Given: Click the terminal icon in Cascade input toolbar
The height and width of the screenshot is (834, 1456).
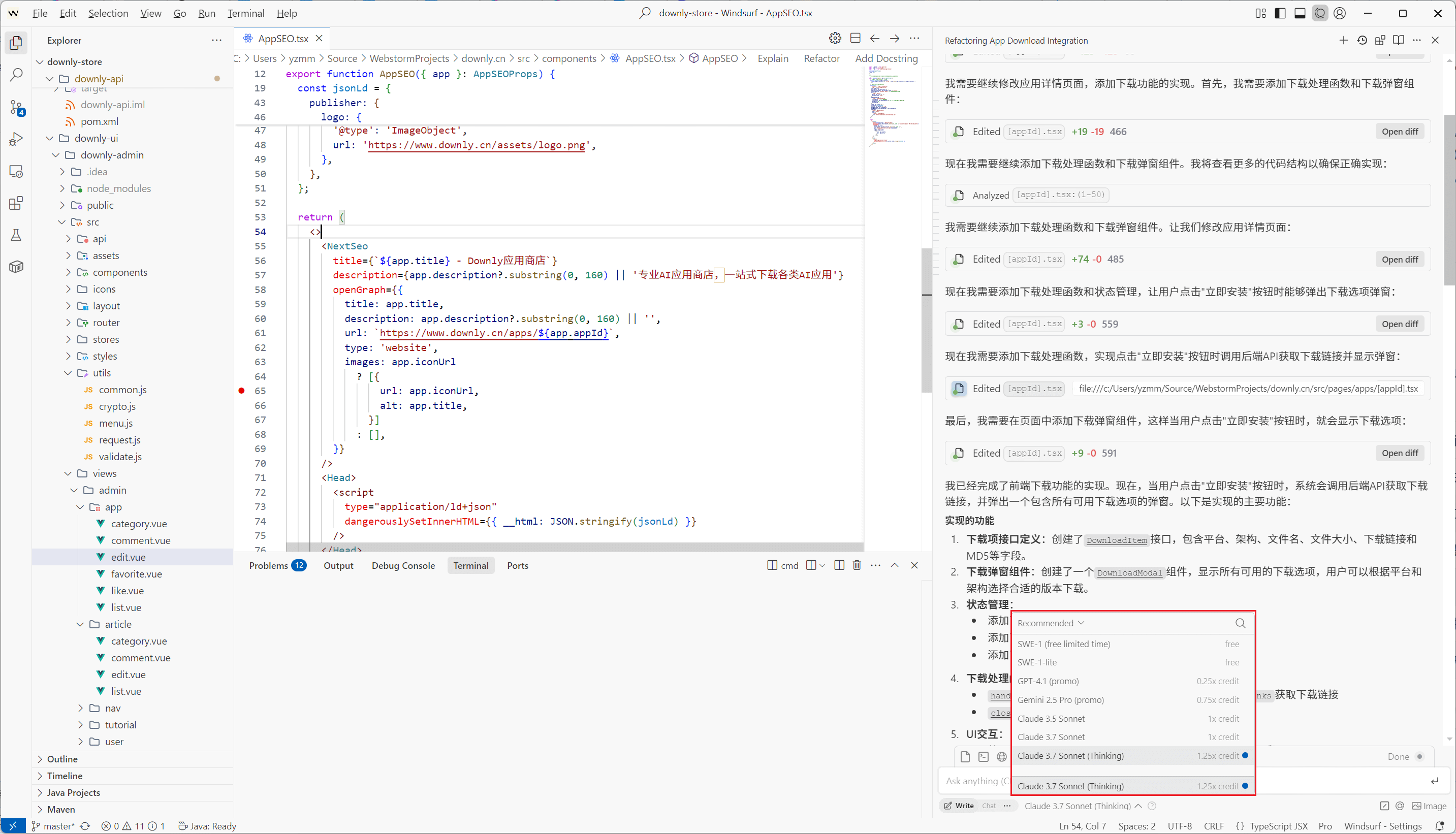Looking at the screenshot, I should pyautogui.click(x=984, y=757).
